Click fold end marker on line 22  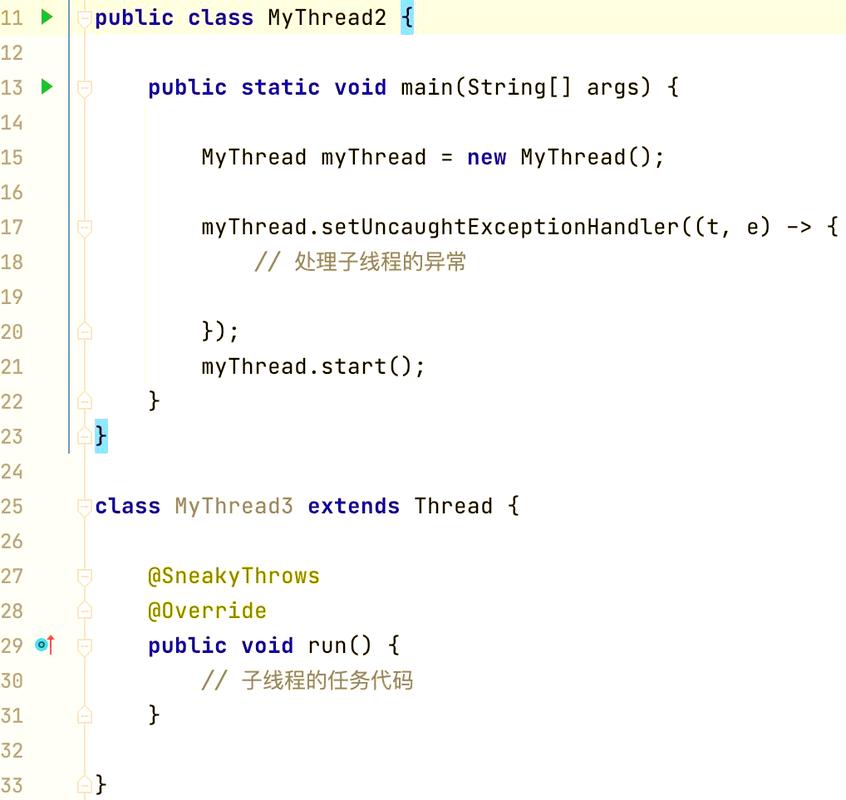click(x=84, y=401)
